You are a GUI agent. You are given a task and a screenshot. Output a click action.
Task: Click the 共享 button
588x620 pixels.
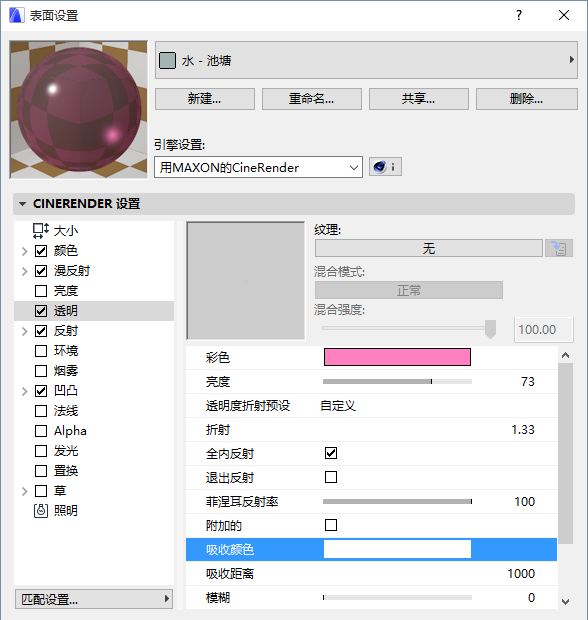coord(419,99)
